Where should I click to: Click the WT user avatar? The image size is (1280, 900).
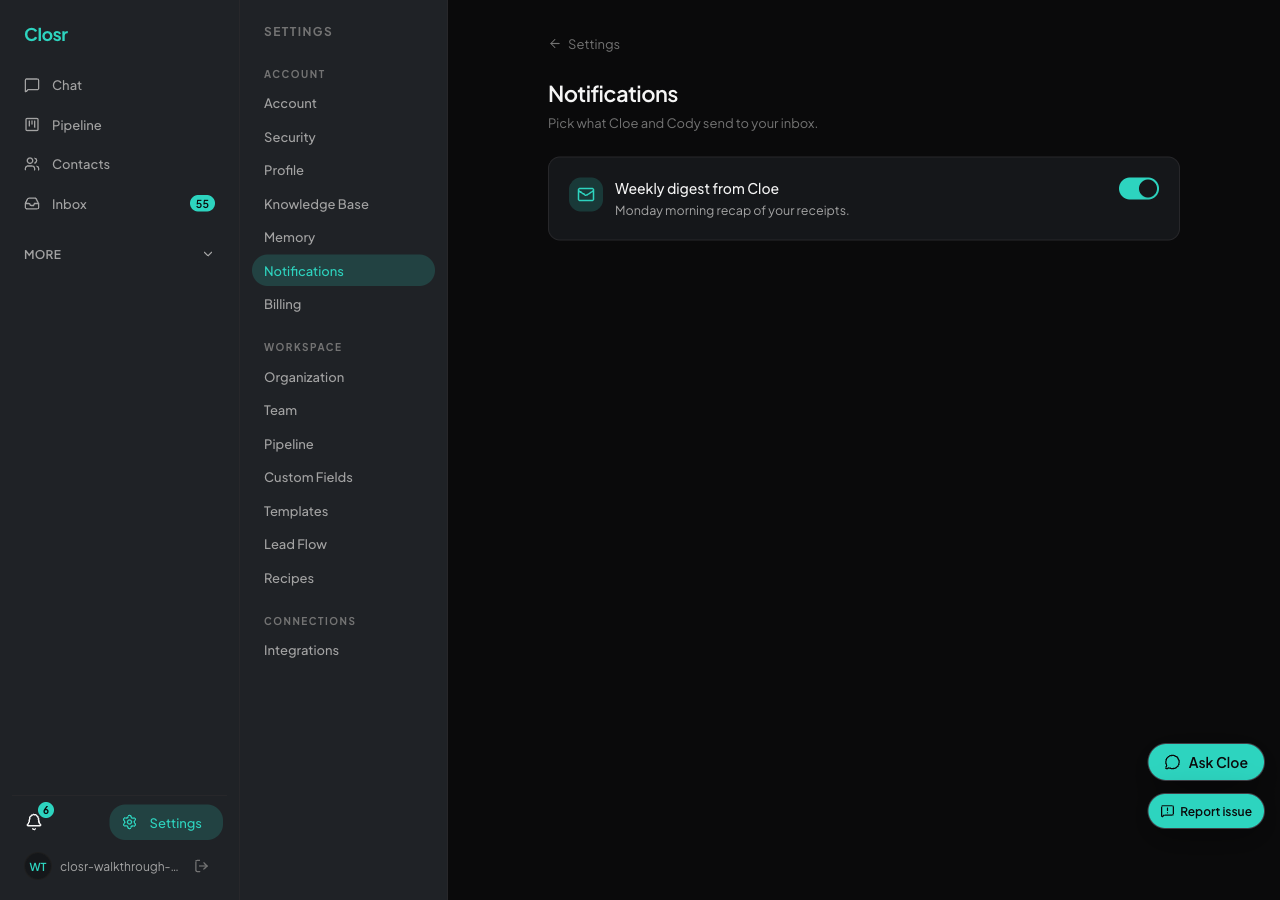(38, 866)
